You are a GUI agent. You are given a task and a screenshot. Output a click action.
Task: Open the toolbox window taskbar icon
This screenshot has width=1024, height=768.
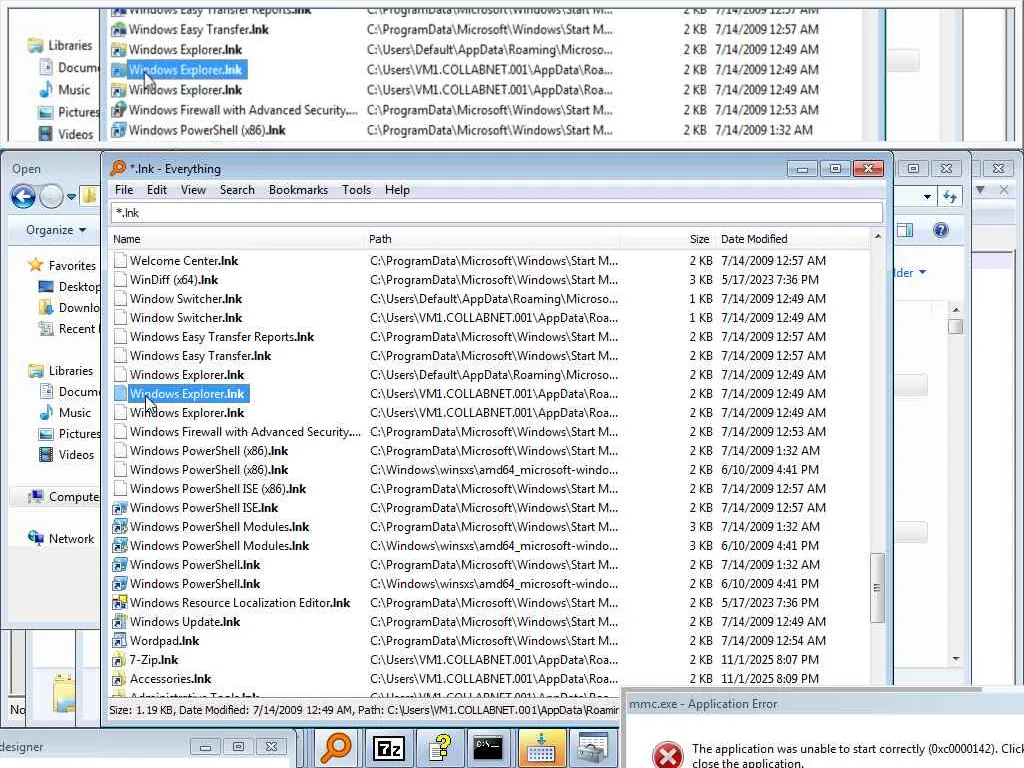point(593,748)
